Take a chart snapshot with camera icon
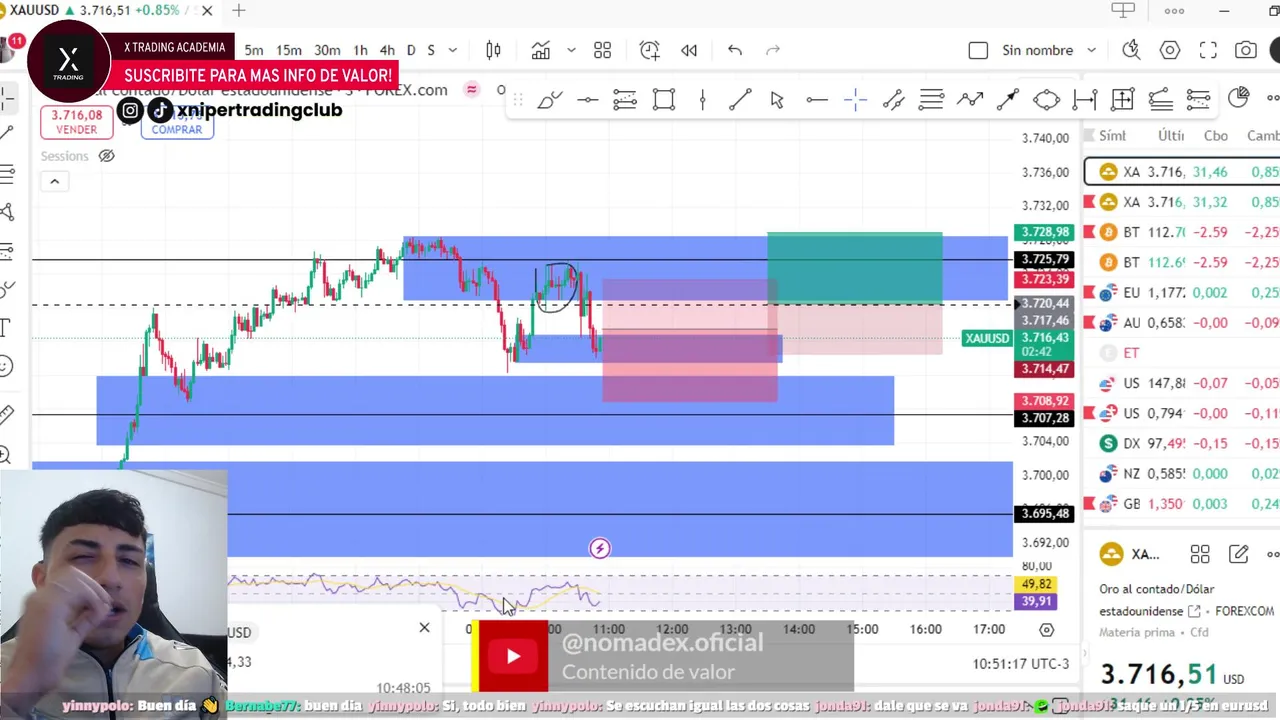Image resolution: width=1280 pixels, height=720 pixels. [x=1246, y=50]
